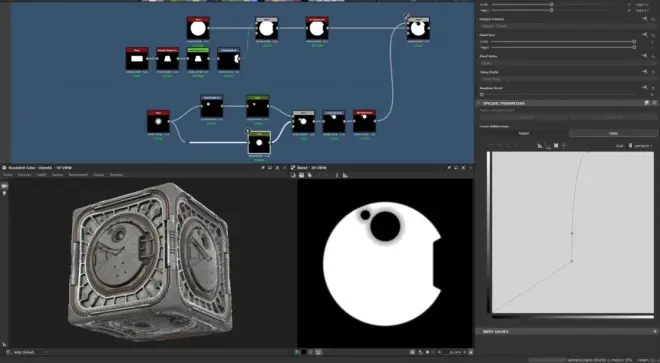Click the reset arrow beside Tiling Mode
The width and height of the screenshot is (660, 363).
pyautogui.click(x=653, y=72)
